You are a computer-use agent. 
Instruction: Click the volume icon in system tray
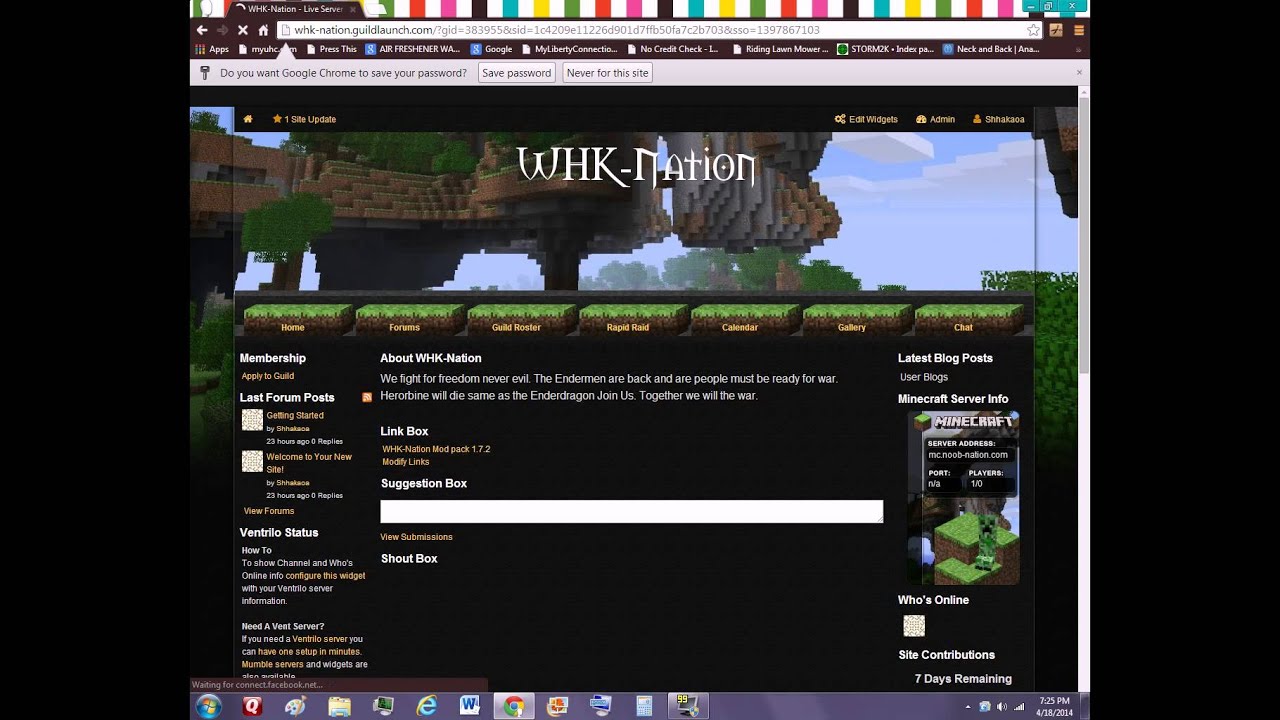(x=1002, y=706)
